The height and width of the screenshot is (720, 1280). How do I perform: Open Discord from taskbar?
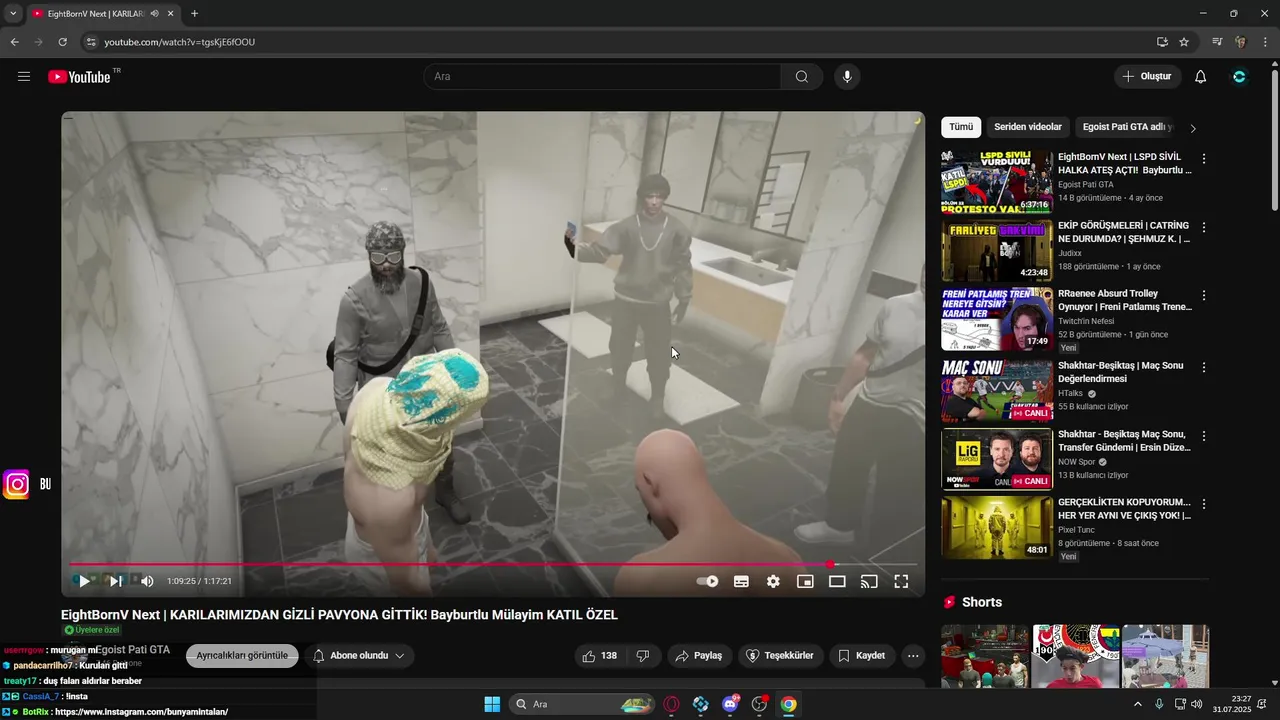[x=730, y=704]
